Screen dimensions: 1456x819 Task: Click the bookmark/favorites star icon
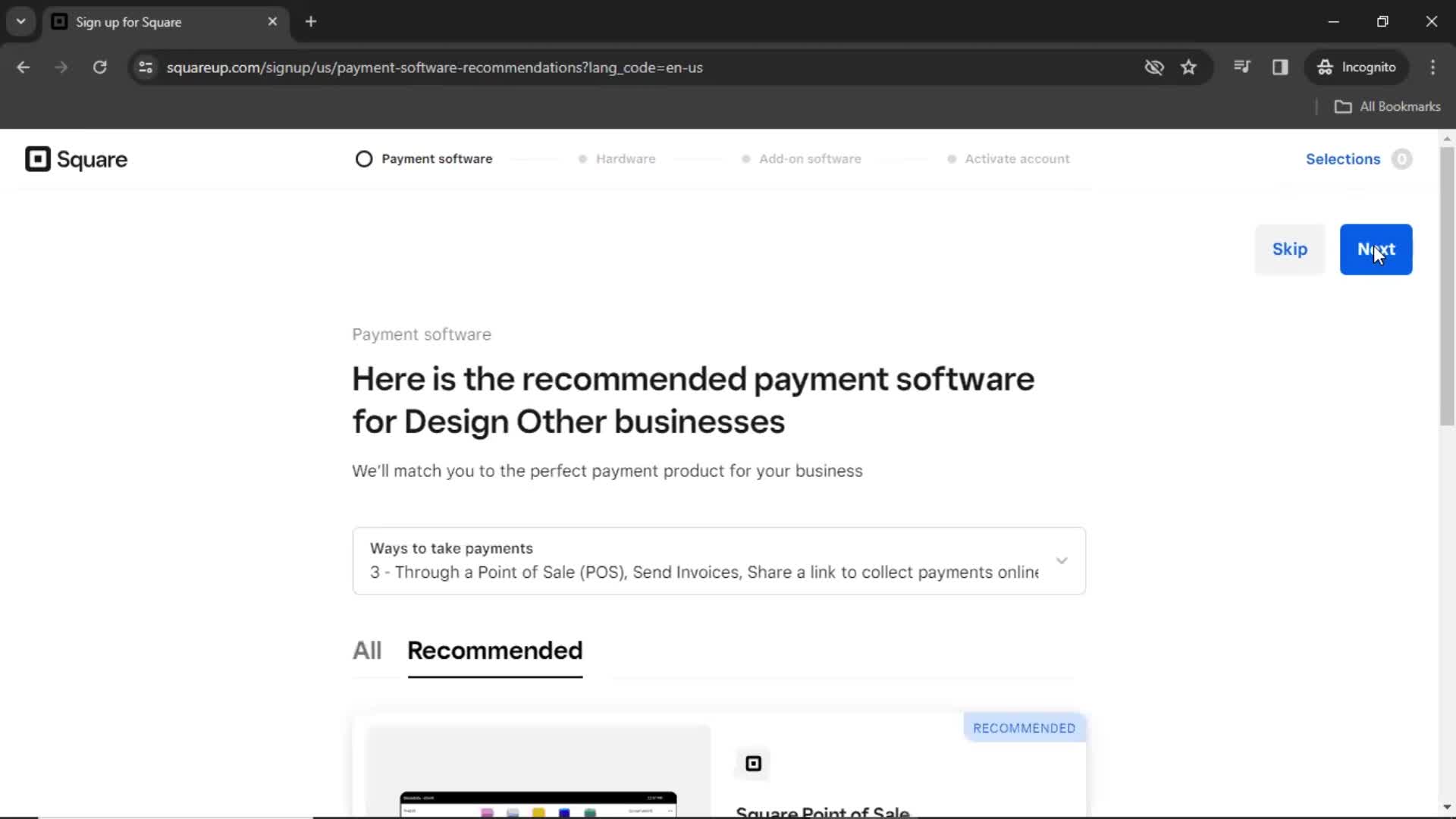1188,67
